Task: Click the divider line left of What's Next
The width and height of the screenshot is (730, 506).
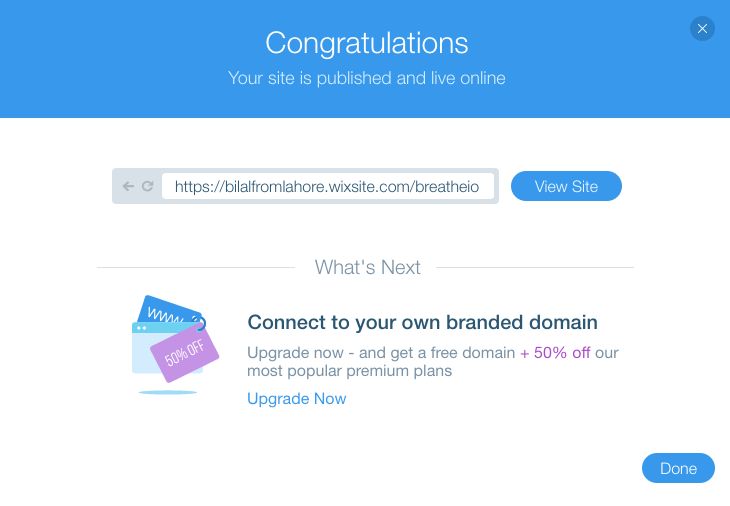Action: pyautogui.click(x=195, y=268)
